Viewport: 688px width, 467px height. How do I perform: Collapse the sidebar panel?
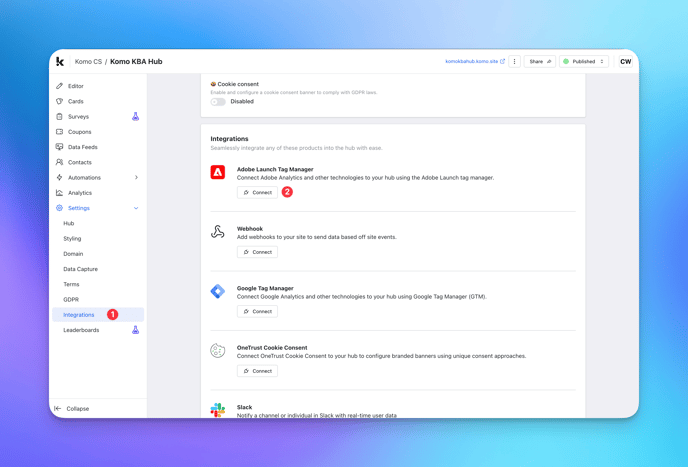[x=72, y=409]
